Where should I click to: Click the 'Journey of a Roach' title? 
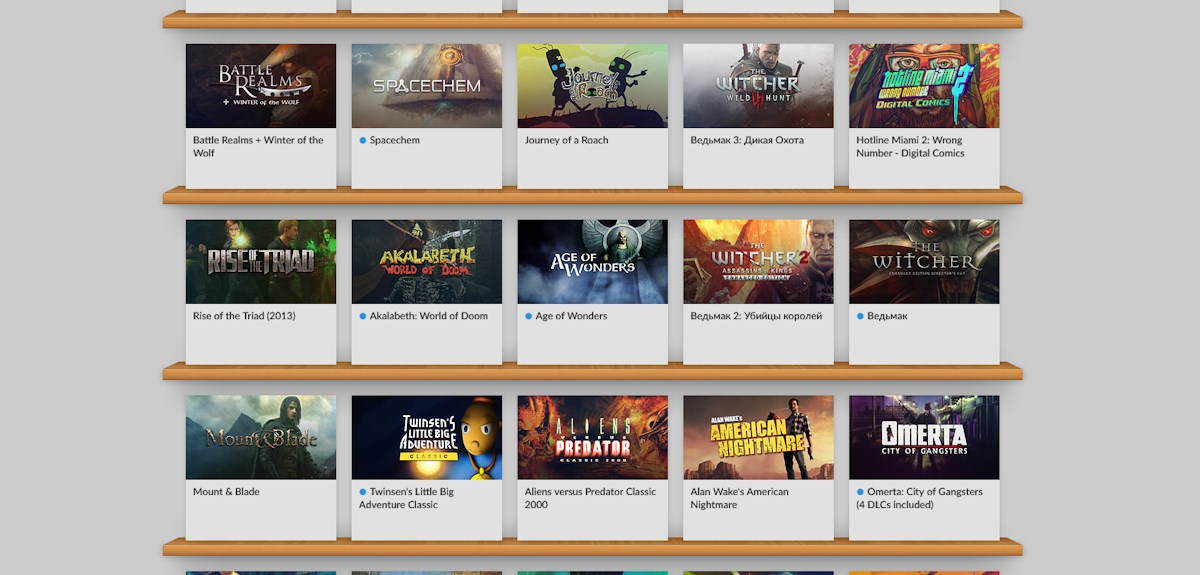(567, 140)
